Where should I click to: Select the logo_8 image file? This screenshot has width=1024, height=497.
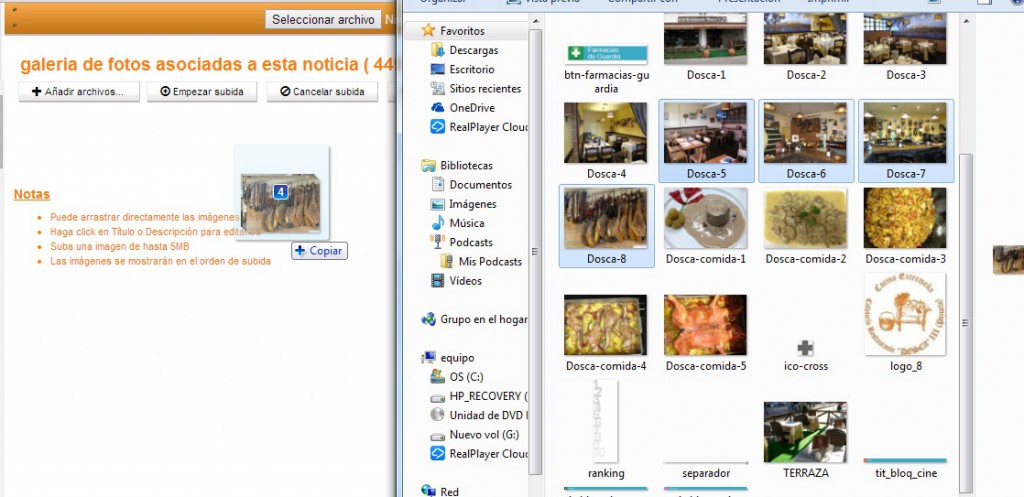click(904, 314)
